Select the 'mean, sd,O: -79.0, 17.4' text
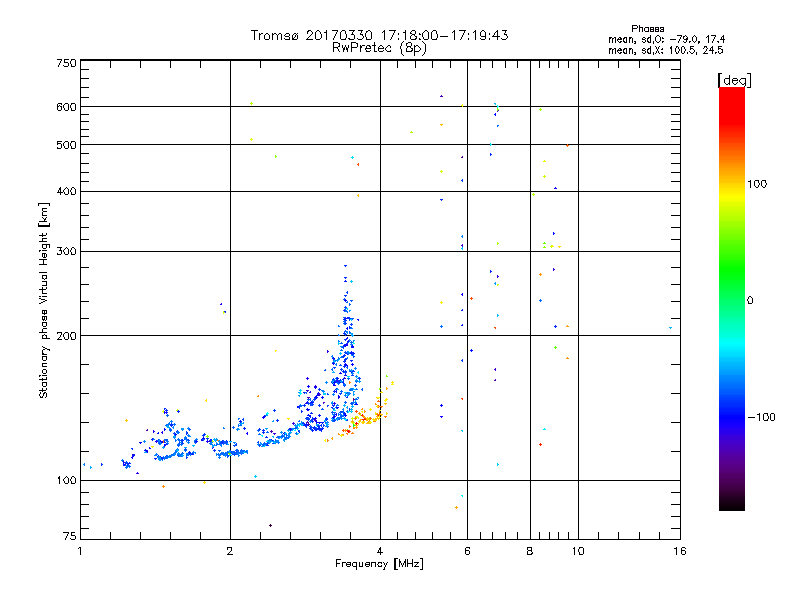 click(666, 39)
